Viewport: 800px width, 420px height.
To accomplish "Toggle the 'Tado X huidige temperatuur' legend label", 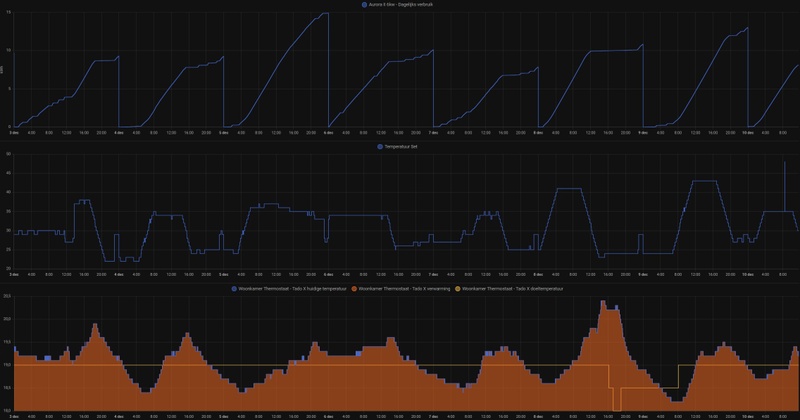I will point(292,289).
